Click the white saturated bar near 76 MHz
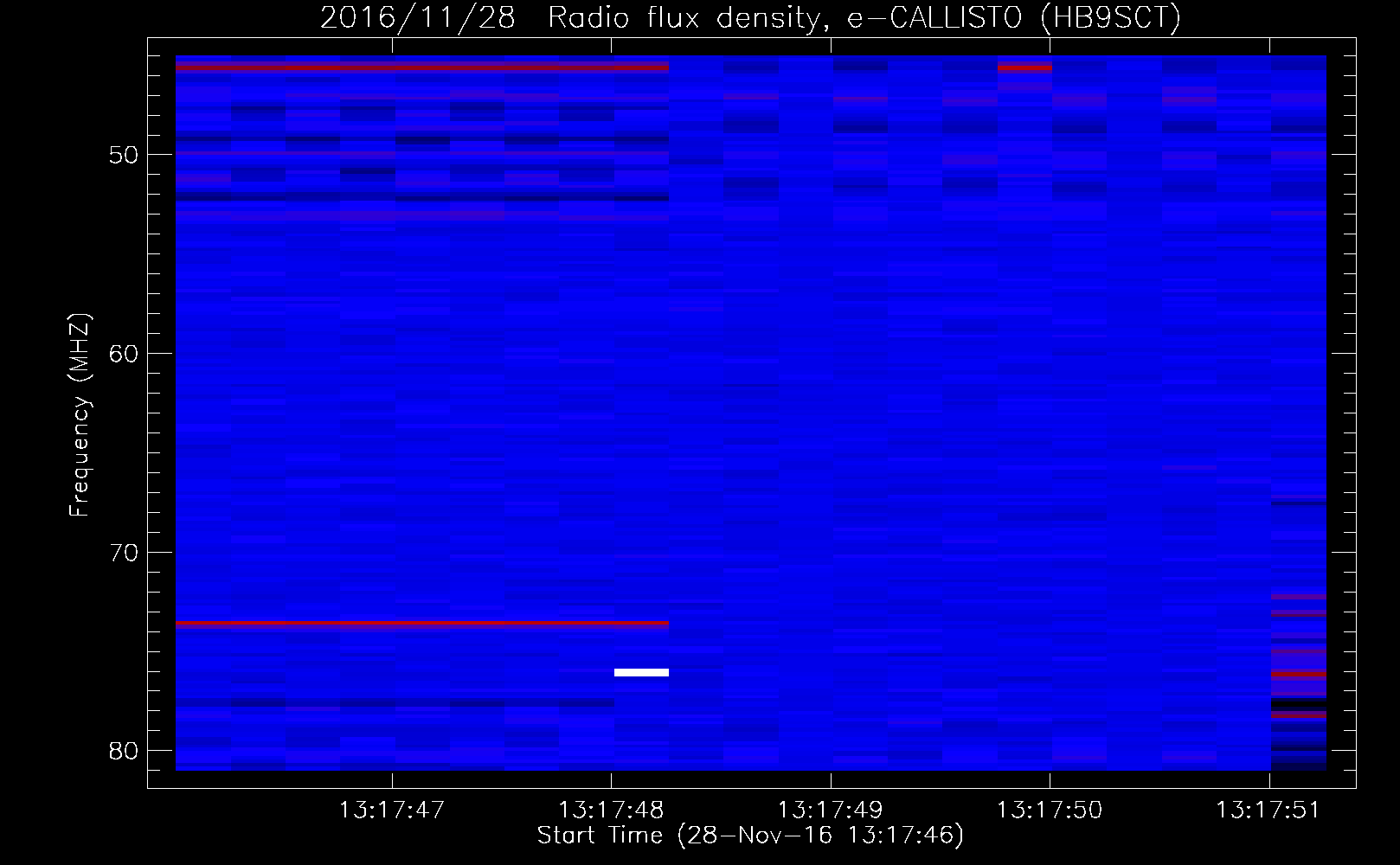The image size is (1400, 865). pos(641,672)
